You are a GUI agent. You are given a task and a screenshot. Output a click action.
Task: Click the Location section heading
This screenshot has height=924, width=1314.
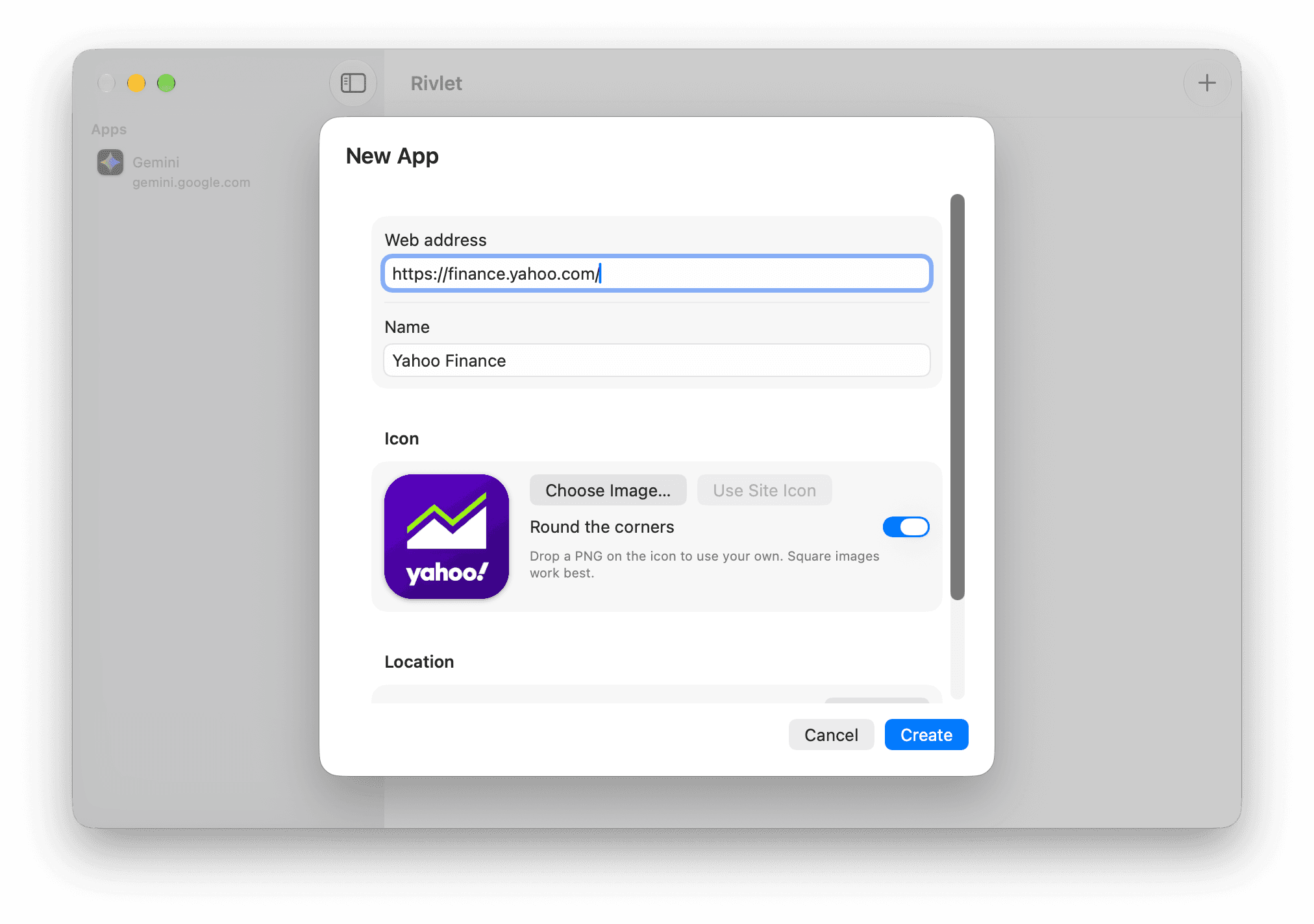pyautogui.click(x=419, y=662)
